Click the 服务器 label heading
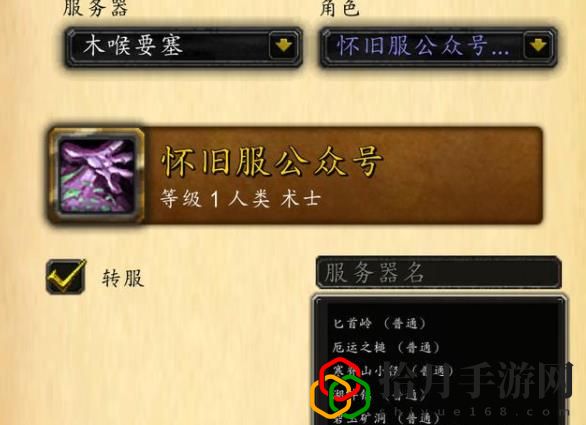 [96, 8]
